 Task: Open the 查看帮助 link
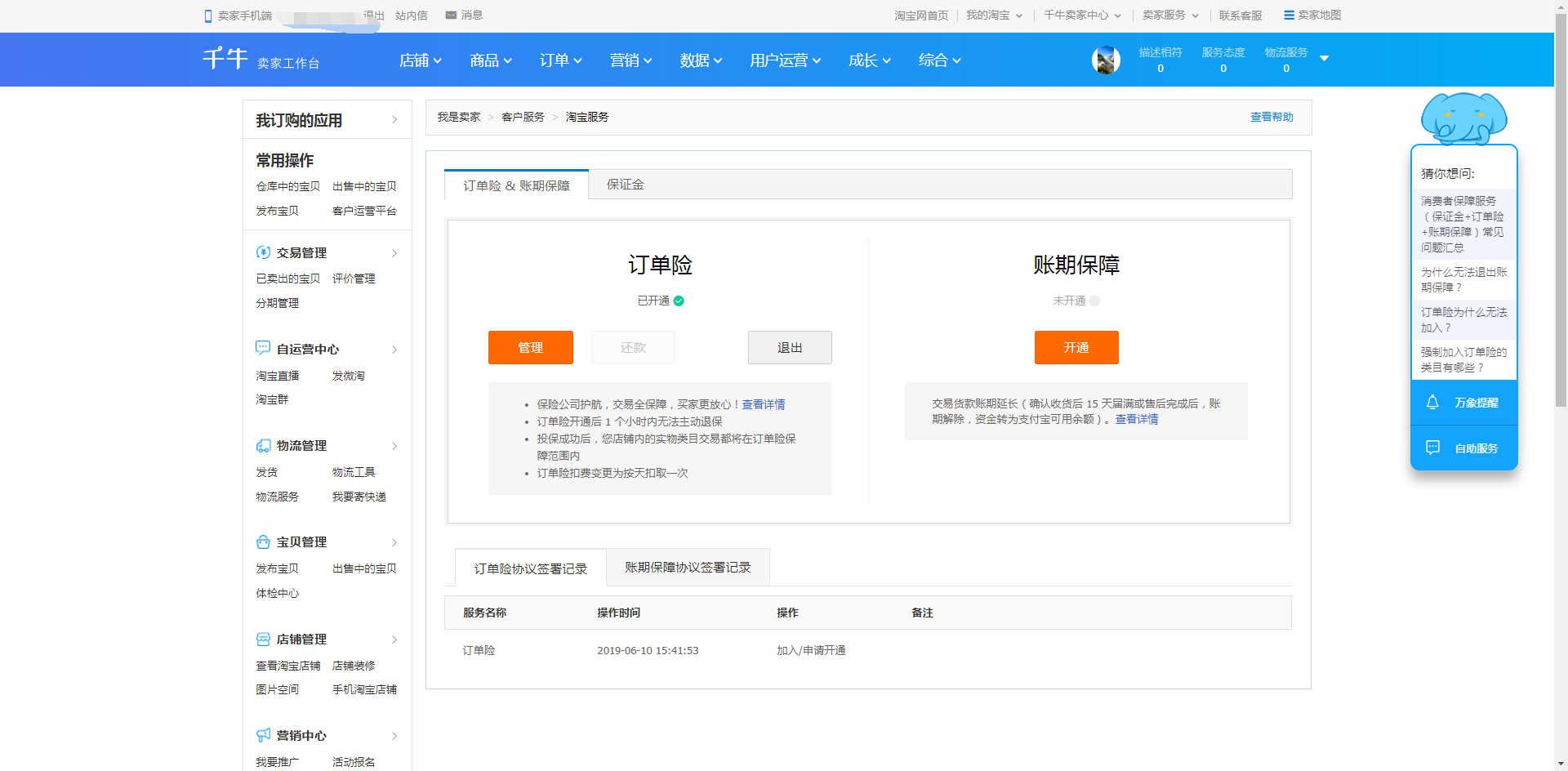click(x=1272, y=117)
